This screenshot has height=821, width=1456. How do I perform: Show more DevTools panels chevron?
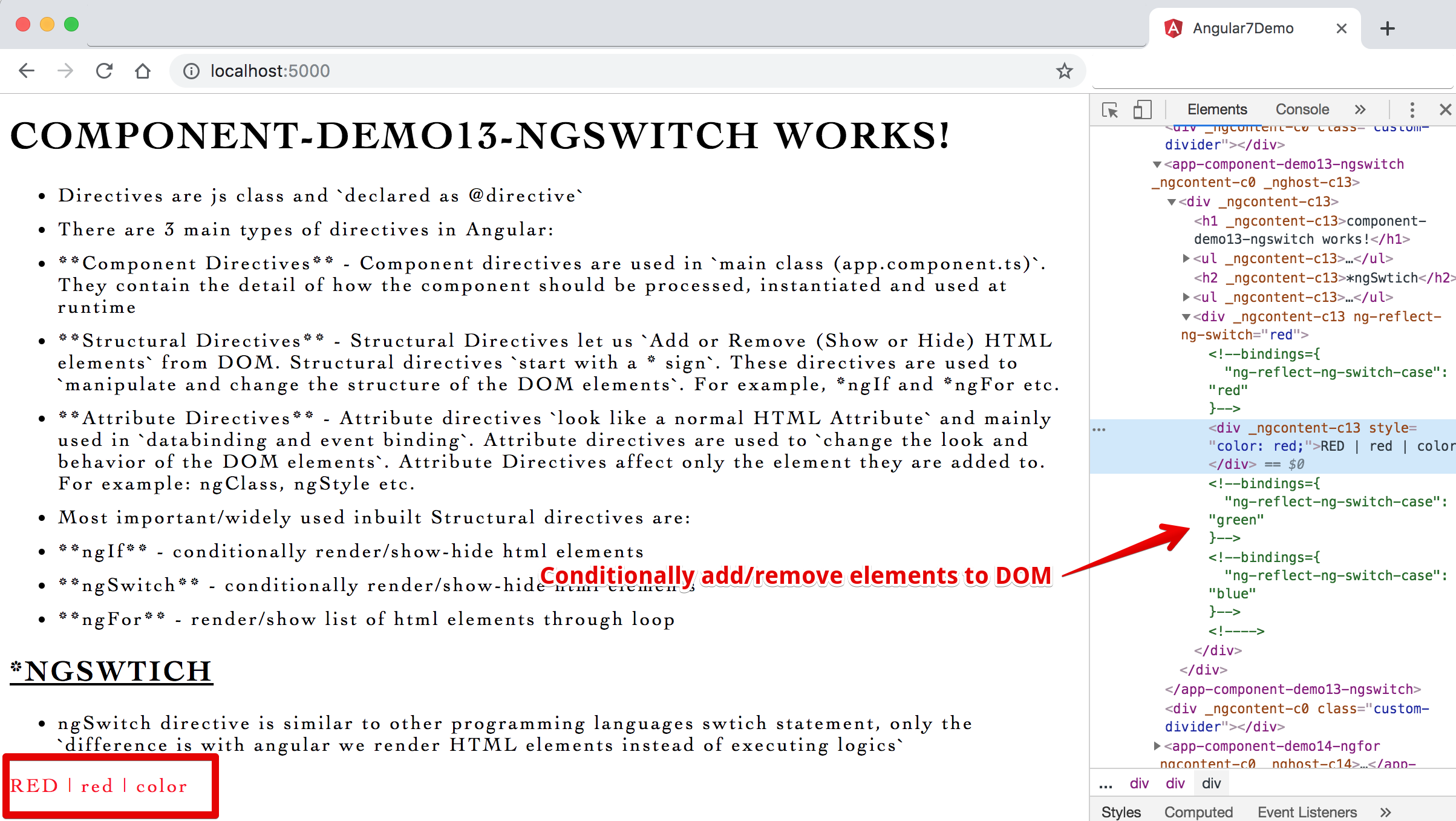click(x=1360, y=110)
